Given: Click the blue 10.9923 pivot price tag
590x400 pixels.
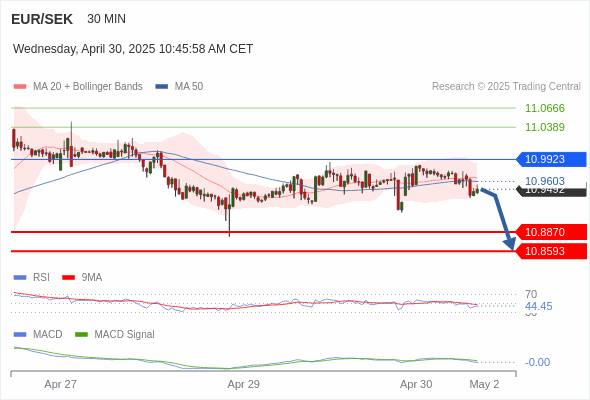Looking at the screenshot, I should (x=551, y=159).
